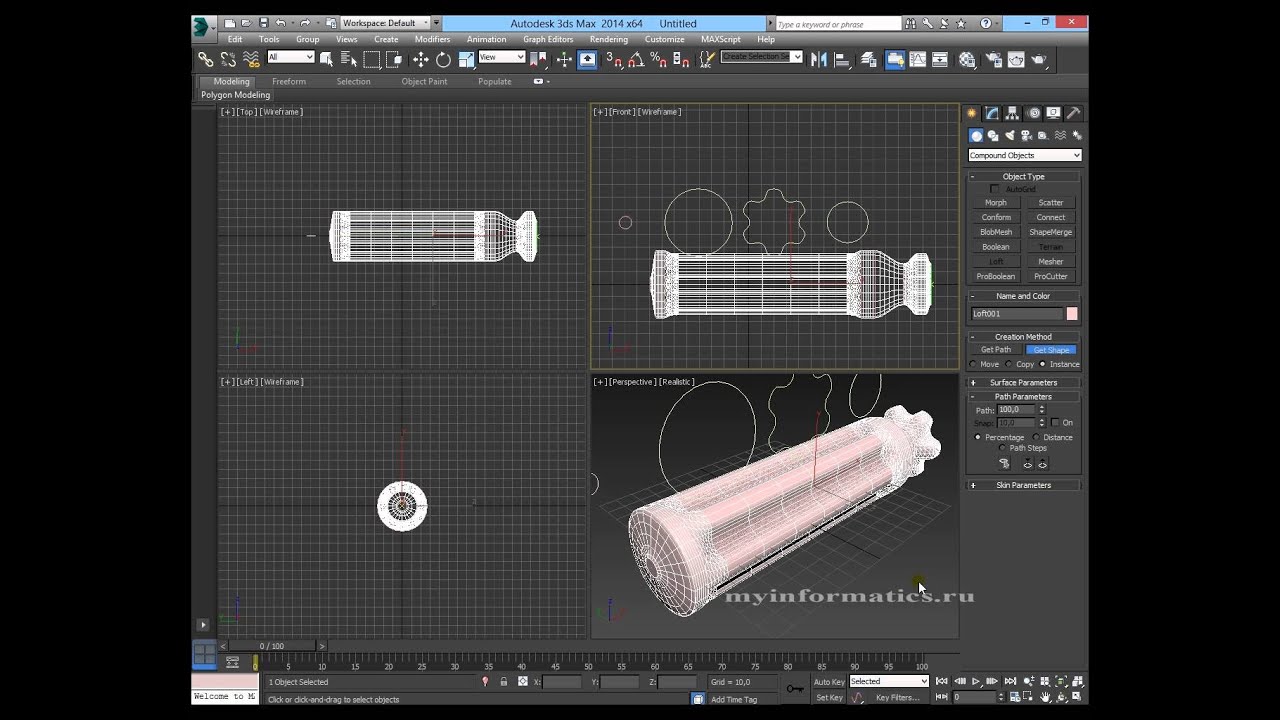Activate the Select and Rotate tool
This screenshot has height=720, width=1280.
pyautogui.click(x=443, y=59)
